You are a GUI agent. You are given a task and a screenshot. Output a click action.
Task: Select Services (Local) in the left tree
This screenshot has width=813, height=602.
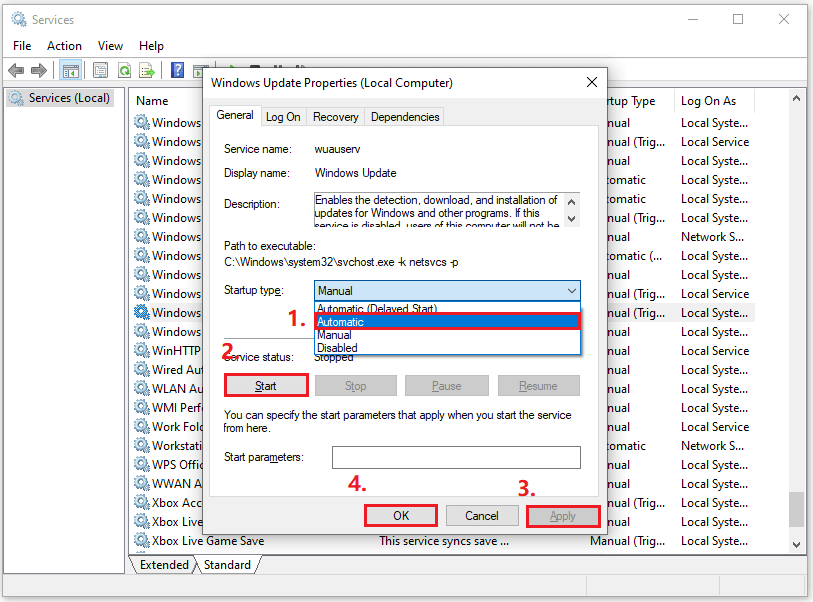coord(60,97)
